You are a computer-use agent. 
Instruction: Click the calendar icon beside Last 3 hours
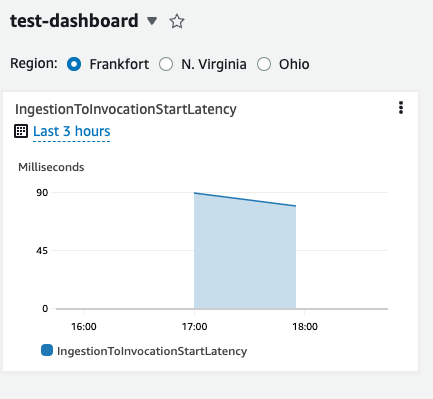(21, 131)
